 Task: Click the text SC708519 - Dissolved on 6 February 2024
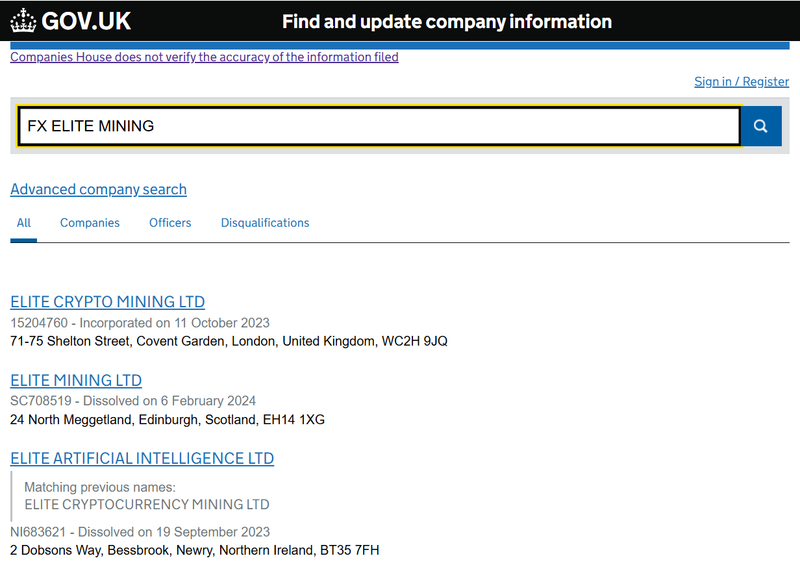[x=133, y=401]
